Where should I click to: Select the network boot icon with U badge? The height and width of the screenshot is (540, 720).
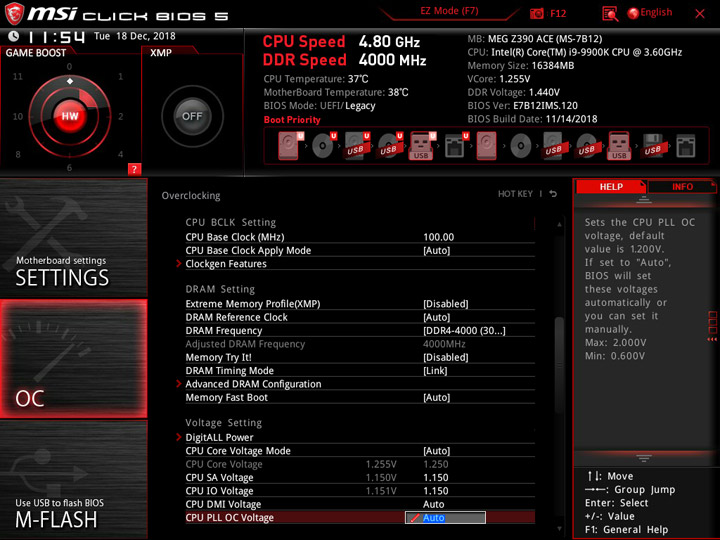point(455,146)
